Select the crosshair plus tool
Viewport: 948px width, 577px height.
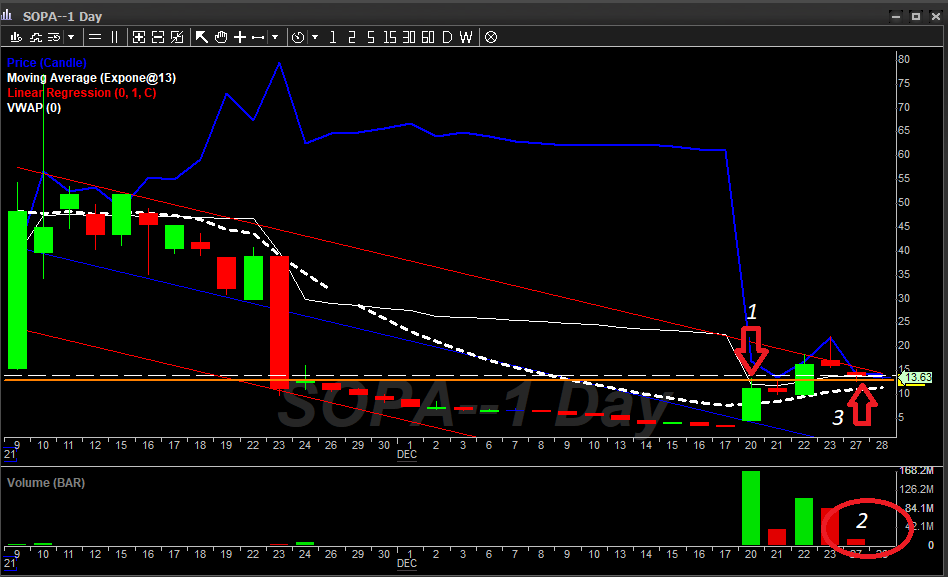pyautogui.click(x=240, y=37)
